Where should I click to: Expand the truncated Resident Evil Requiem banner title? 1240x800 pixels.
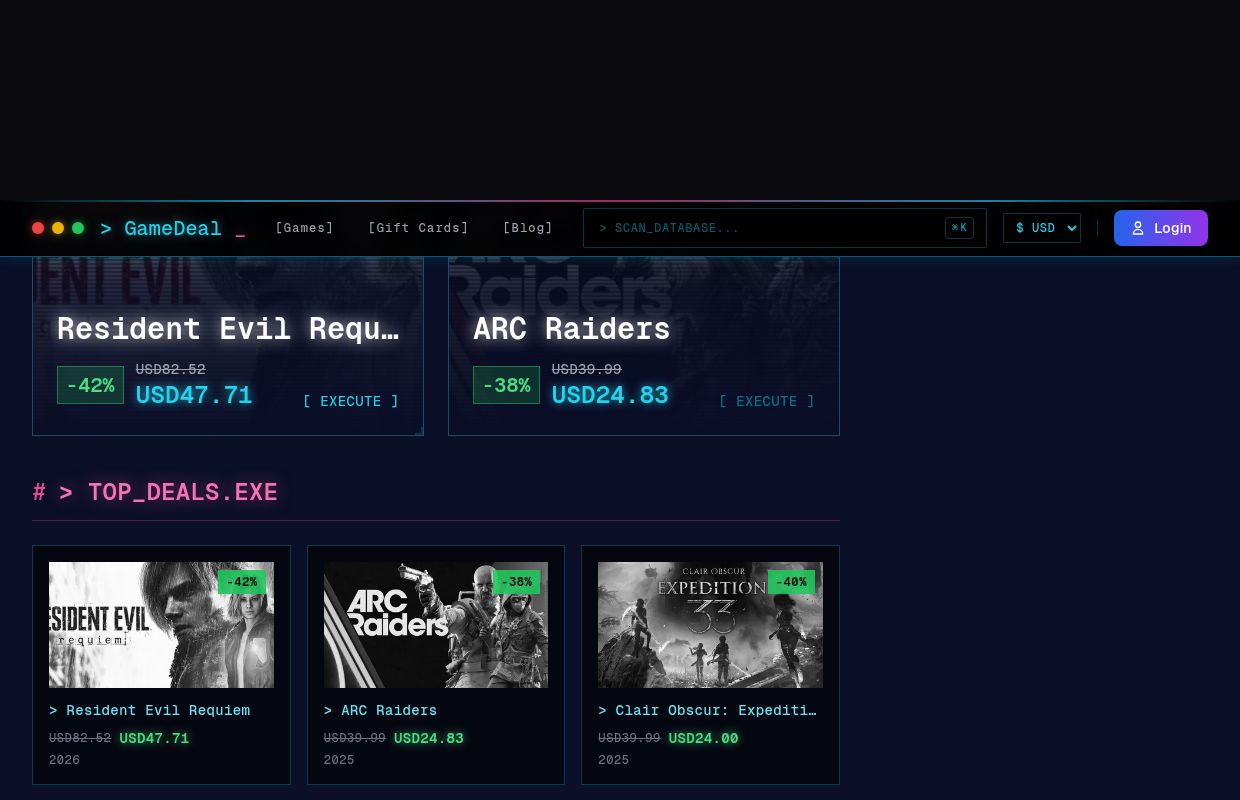pyautogui.click(x=228, y=328)
